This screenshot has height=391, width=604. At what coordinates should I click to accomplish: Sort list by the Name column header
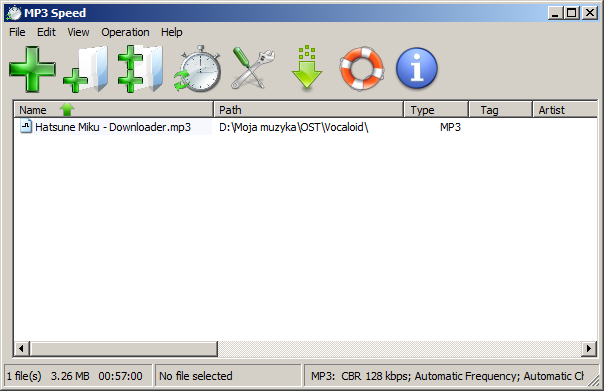point(114,110)
